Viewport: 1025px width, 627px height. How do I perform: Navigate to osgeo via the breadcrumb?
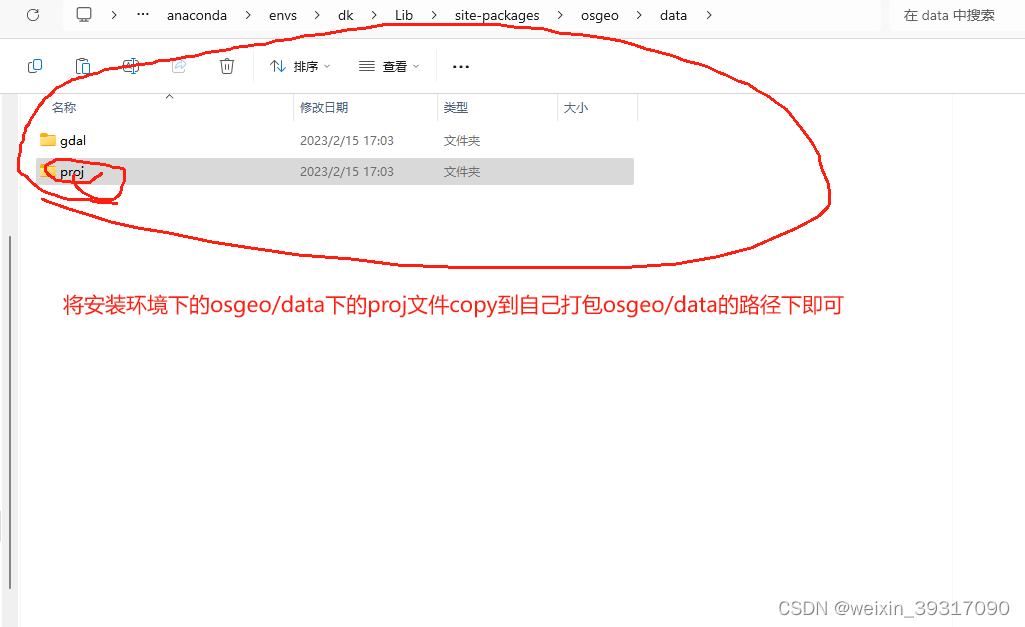pyautogui.click(x=599, y=15)
